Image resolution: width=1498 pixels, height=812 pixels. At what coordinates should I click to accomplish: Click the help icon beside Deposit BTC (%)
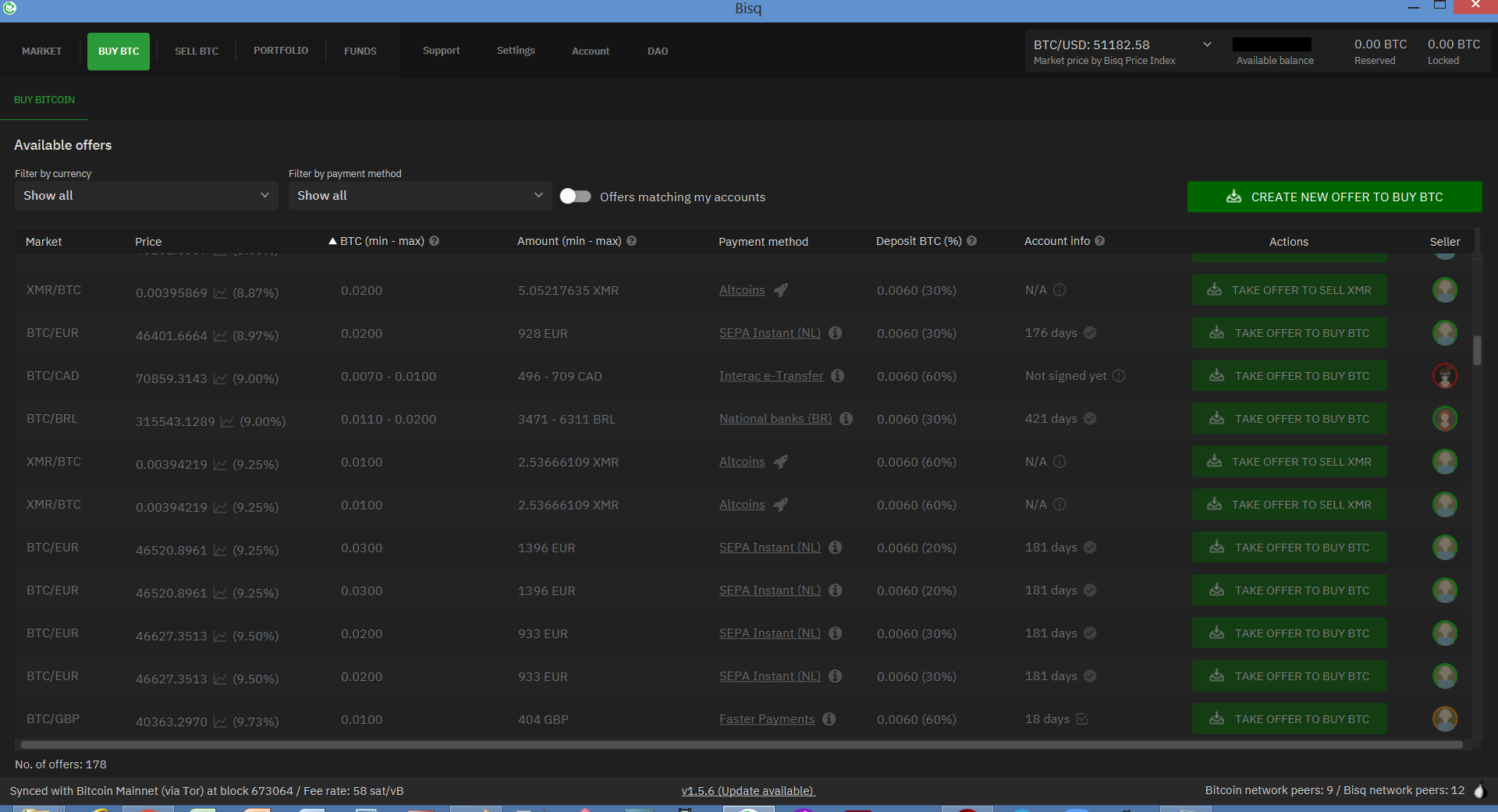pyautogui.click(x=971, y=241)
